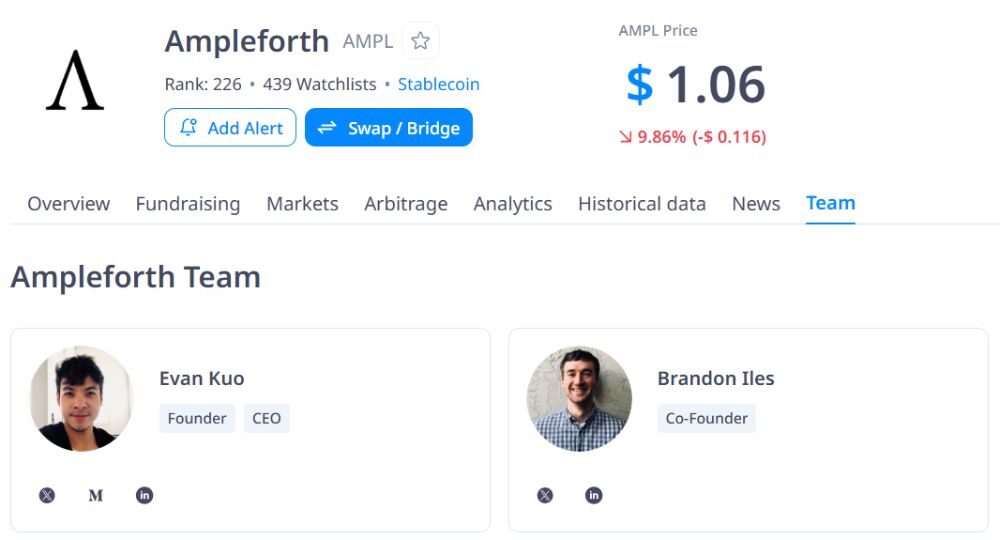Click Brandon Iles's profile photo
The height and width of the screenshot is (540, 1000).
tap(579, 399)
